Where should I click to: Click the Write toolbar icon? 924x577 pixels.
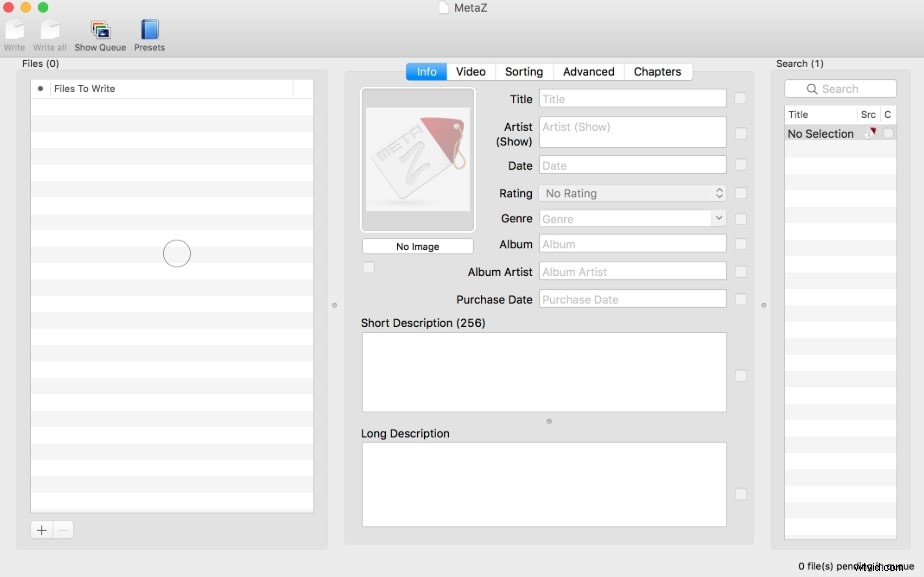(14, 35)
